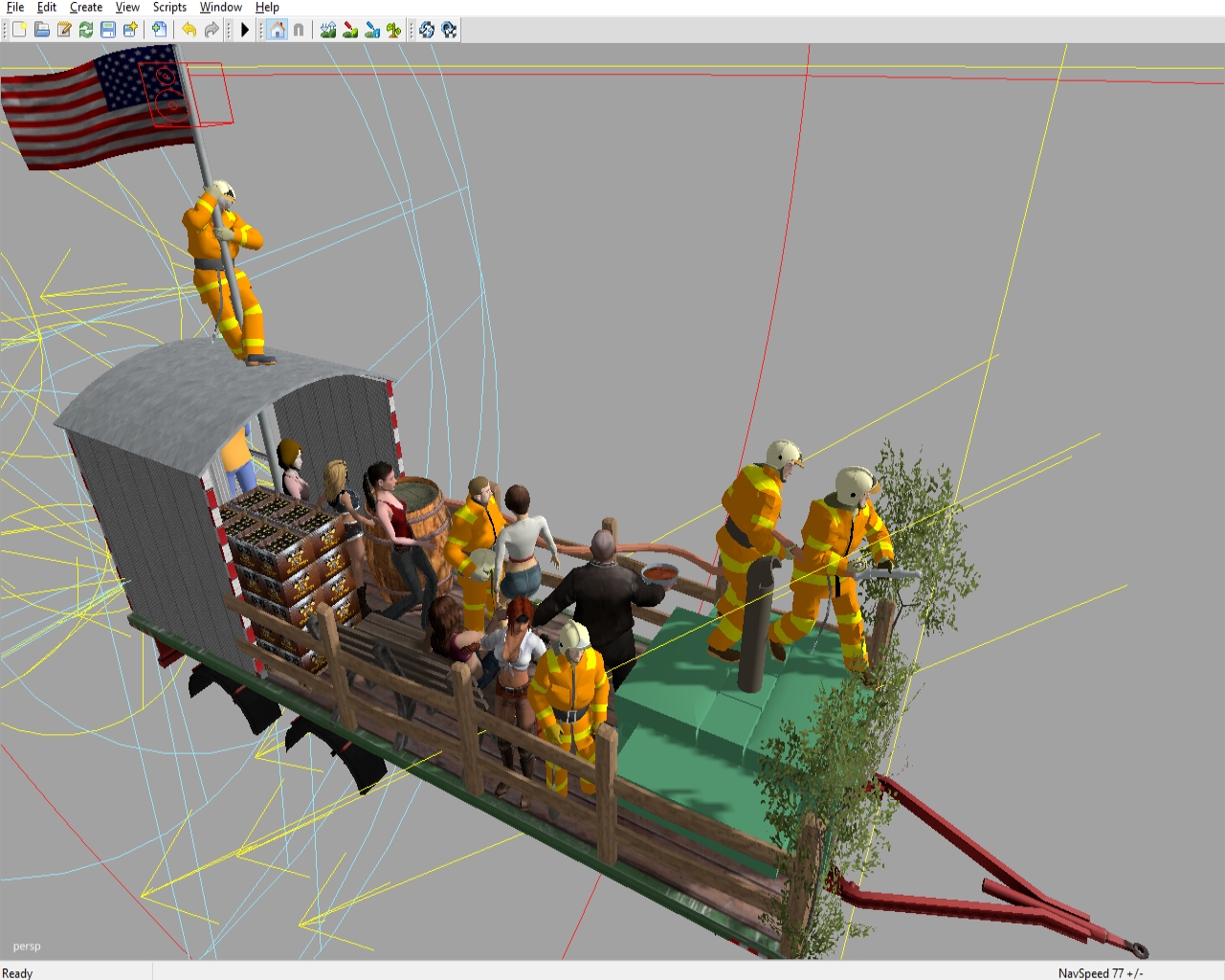Image resolution: width=1225 pixels, height=980 pixels.
Task: Select the terrain paint brush with red pencil
Action: pyautogui.click(x=350, y=30)
